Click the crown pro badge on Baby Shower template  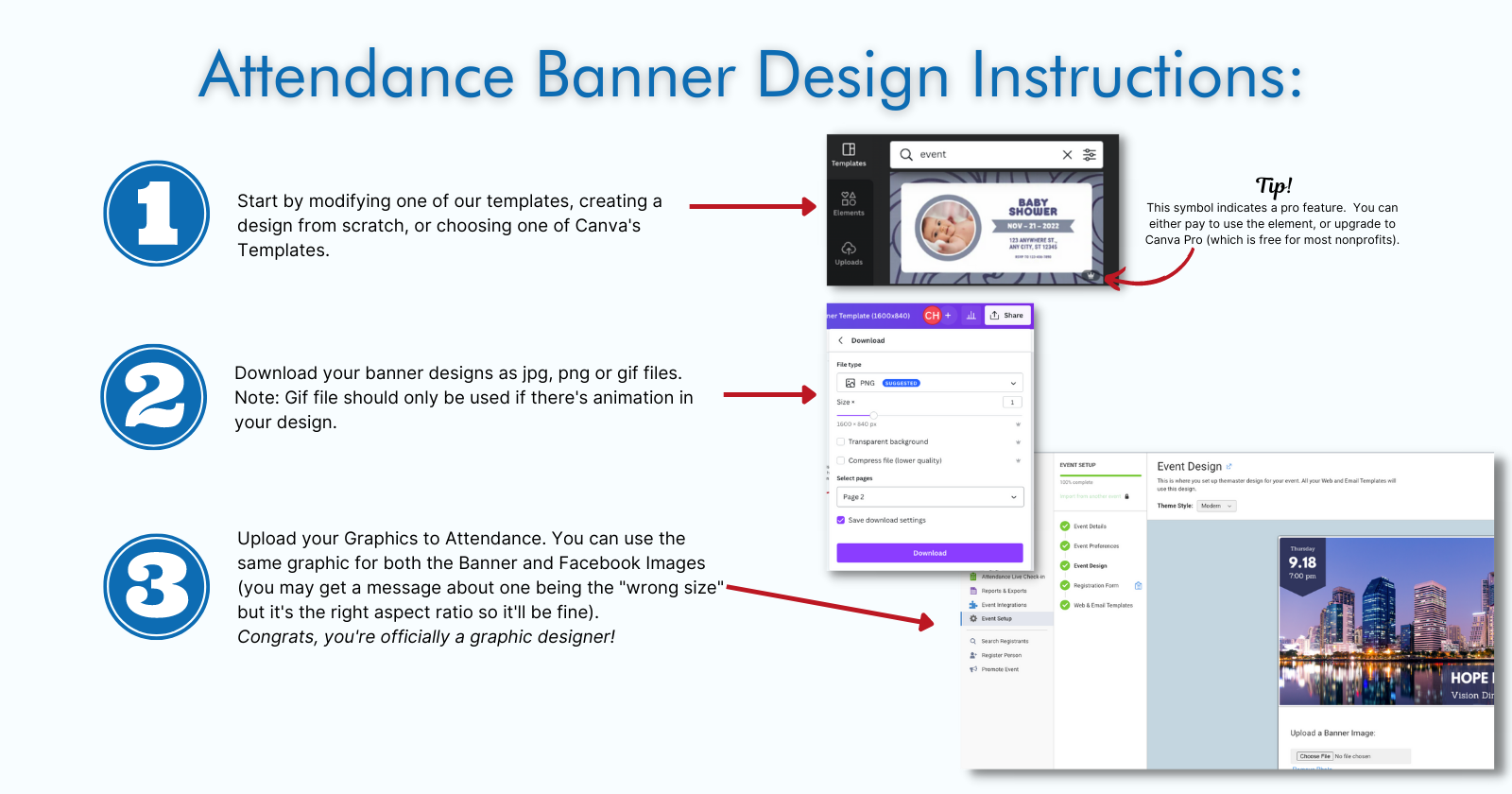(1091, 274)
